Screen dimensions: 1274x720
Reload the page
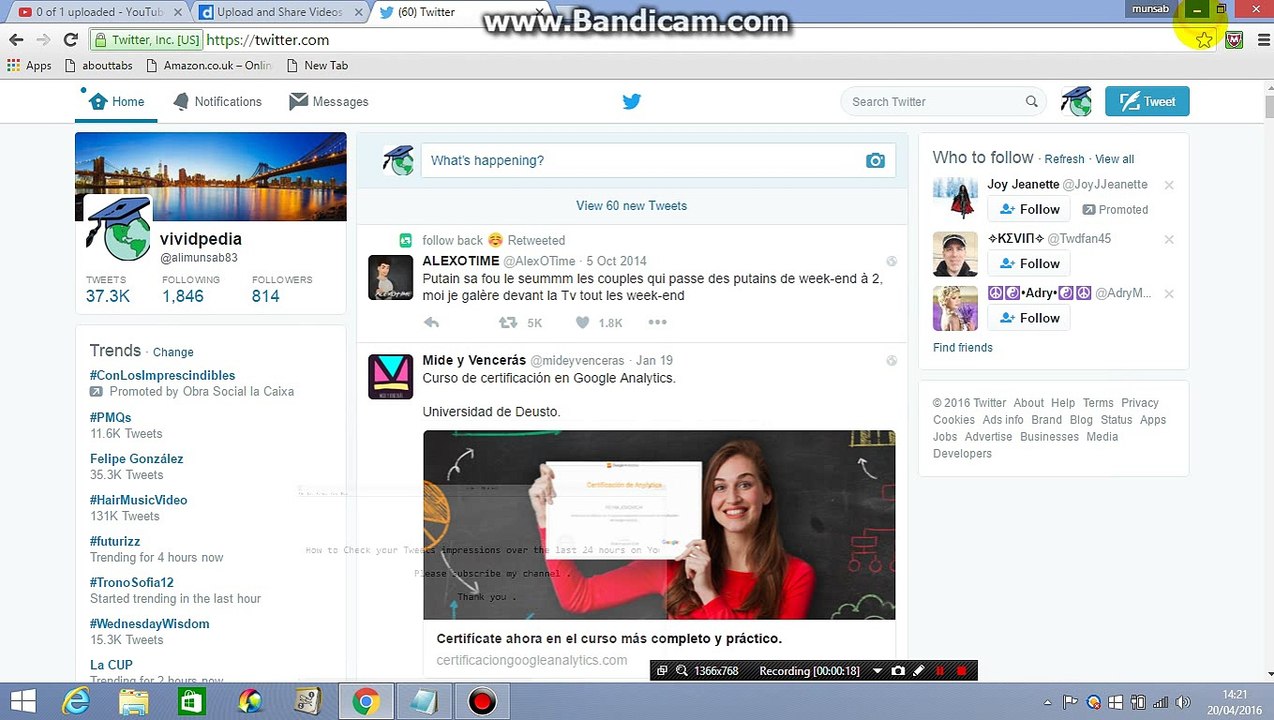70,40
